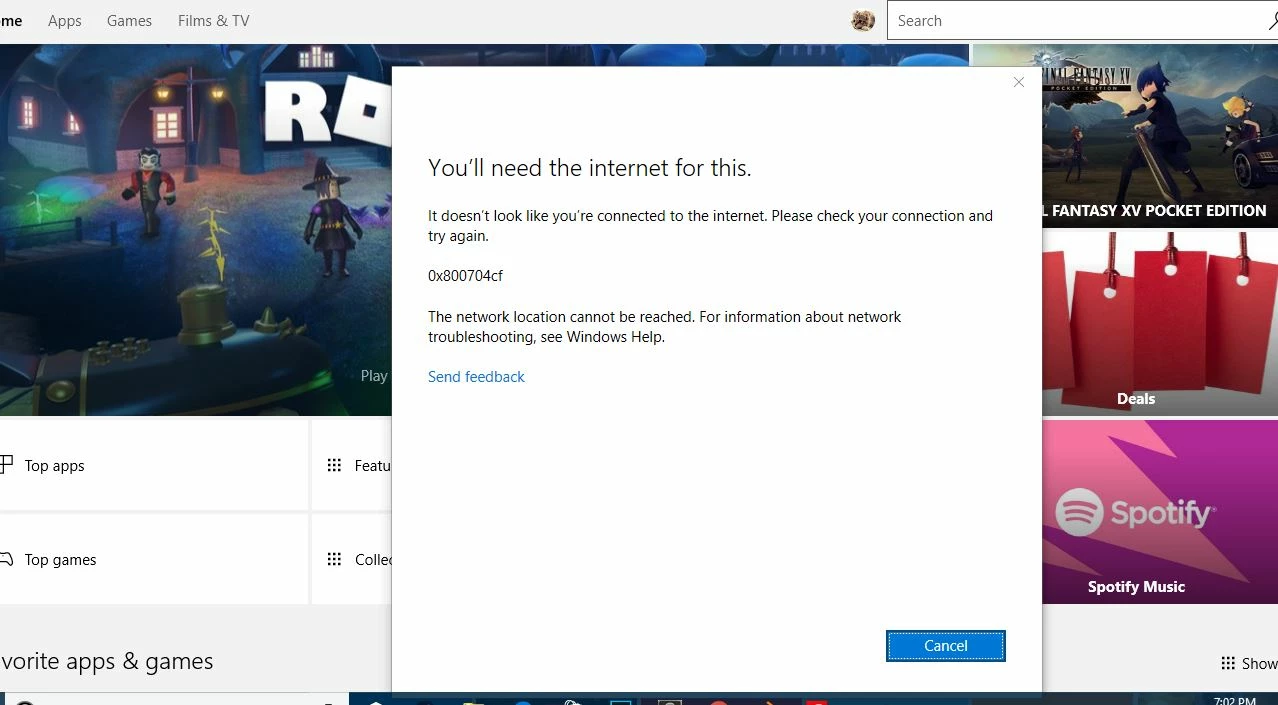
Task: Click the Collections grid icon
Action: coord(335,559)
